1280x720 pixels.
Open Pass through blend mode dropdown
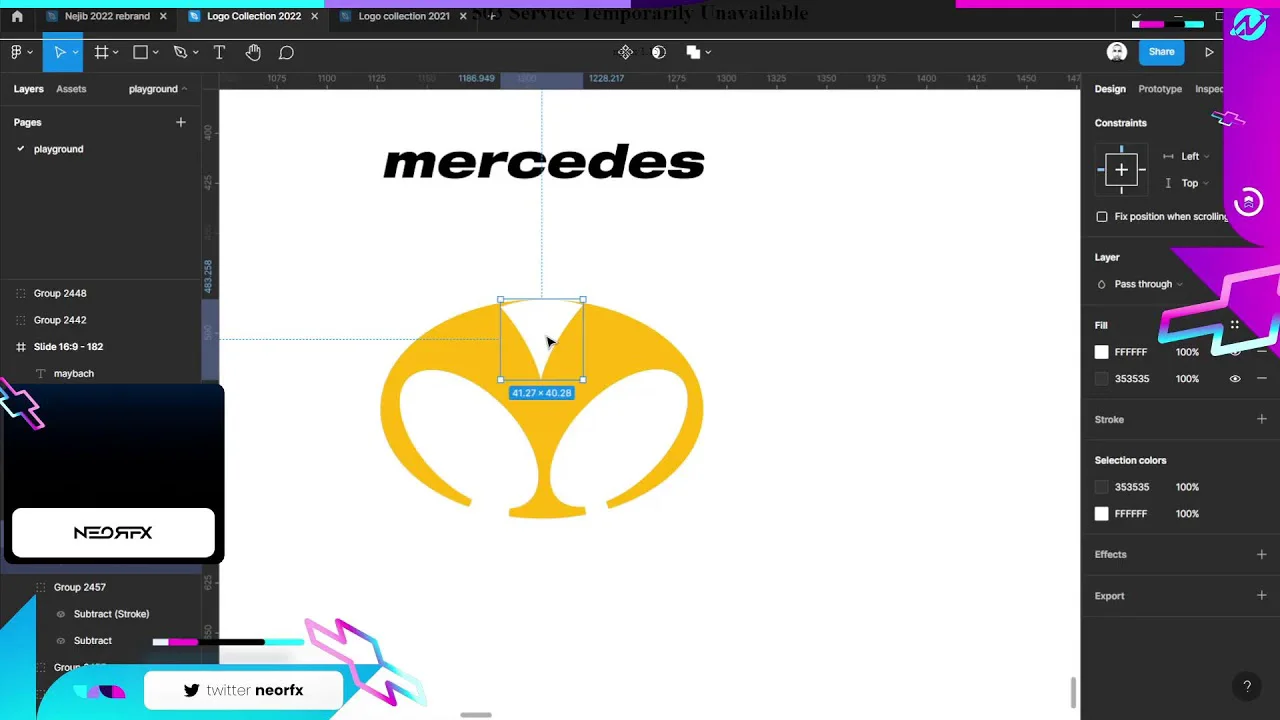click(x=1148, y=284)
